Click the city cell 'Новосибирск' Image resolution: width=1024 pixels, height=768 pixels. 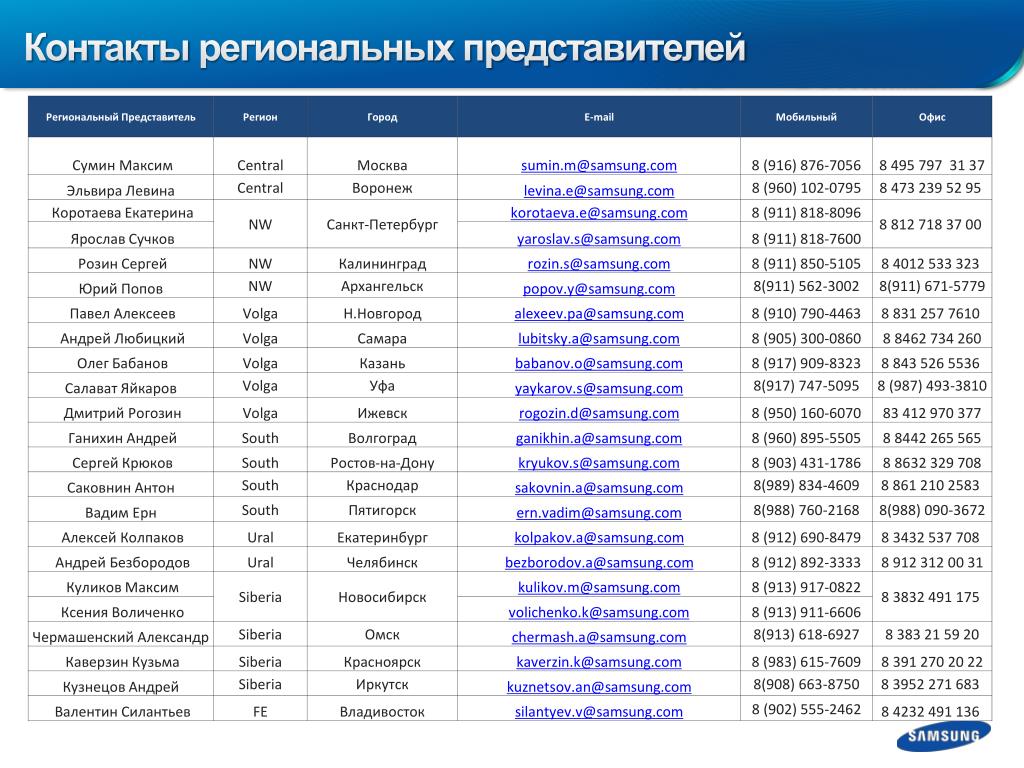(382, 597)
